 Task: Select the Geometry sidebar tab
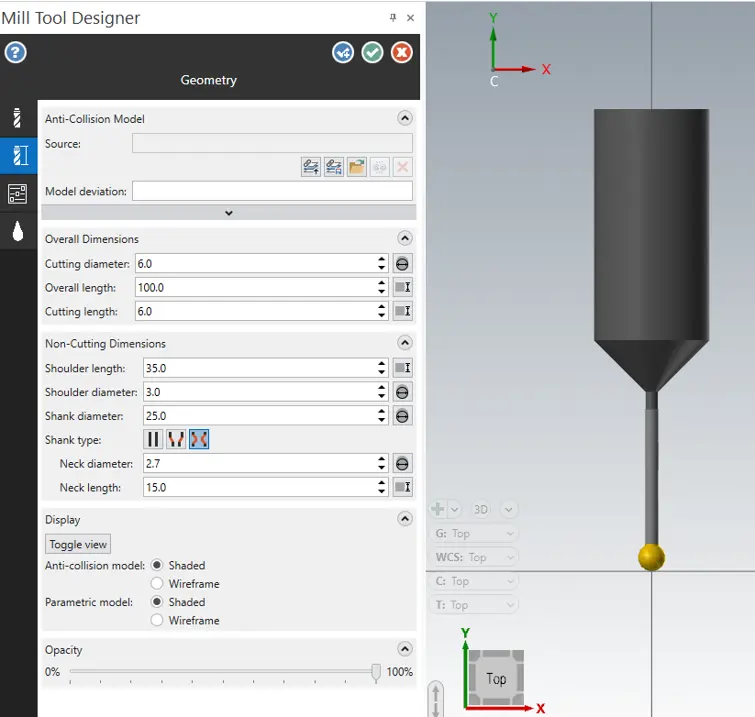(18, 156)
